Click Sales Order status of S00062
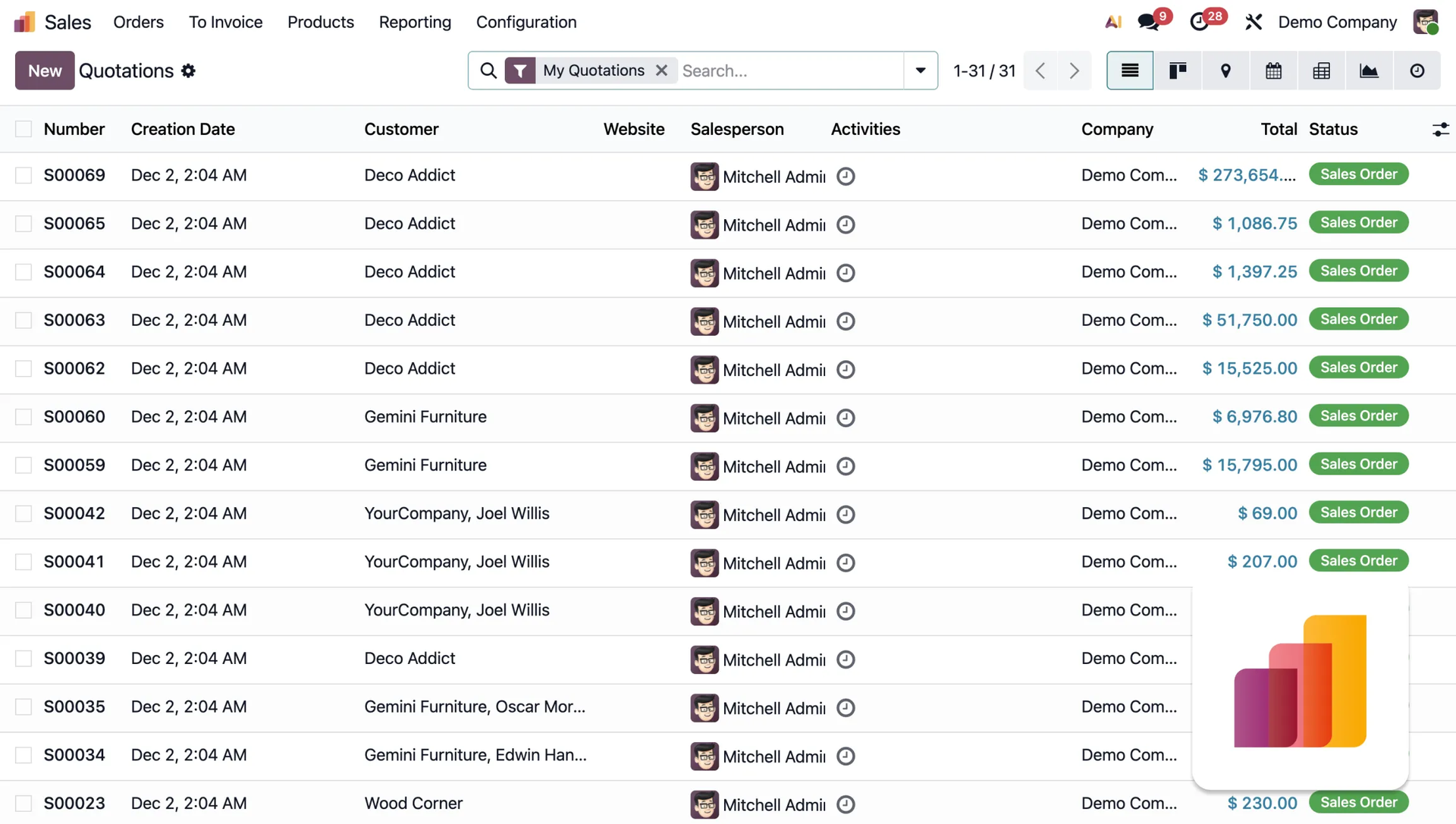The width and height of the screenshot is (1456, 824). click(x=1358, y=368)
